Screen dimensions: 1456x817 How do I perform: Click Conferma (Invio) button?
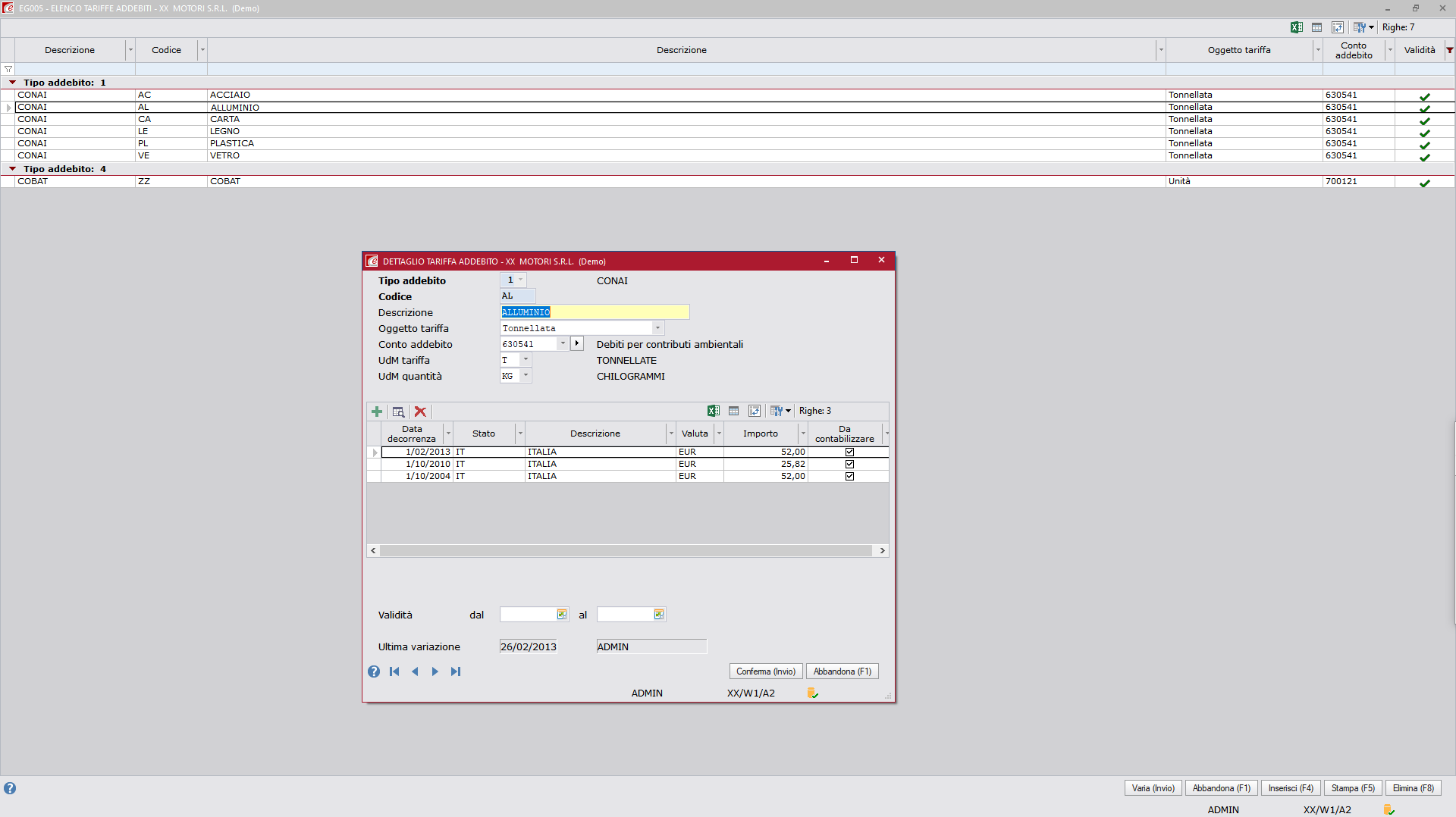[766, 671]
